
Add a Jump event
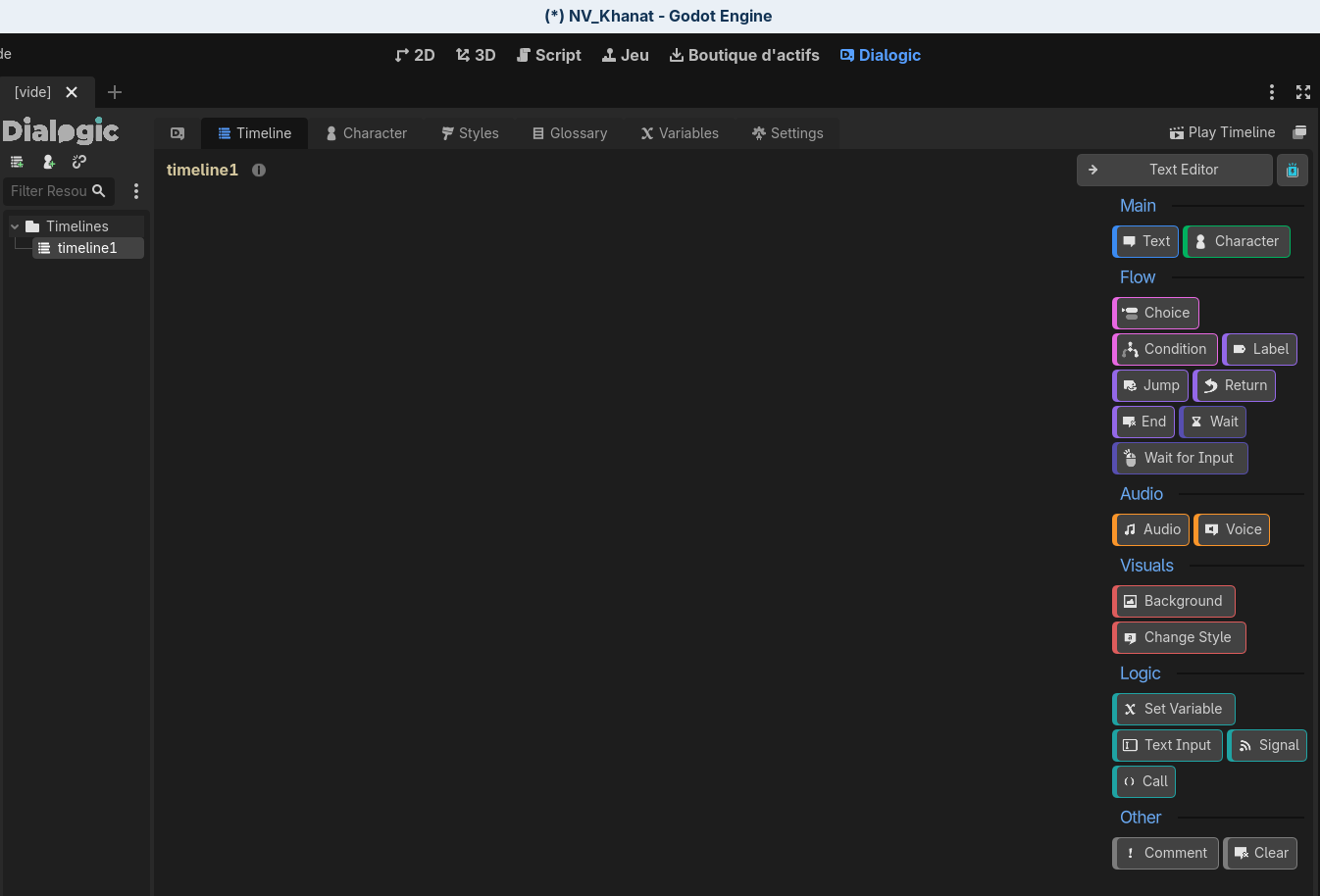pyautogui.click(x=1150, y=385)
